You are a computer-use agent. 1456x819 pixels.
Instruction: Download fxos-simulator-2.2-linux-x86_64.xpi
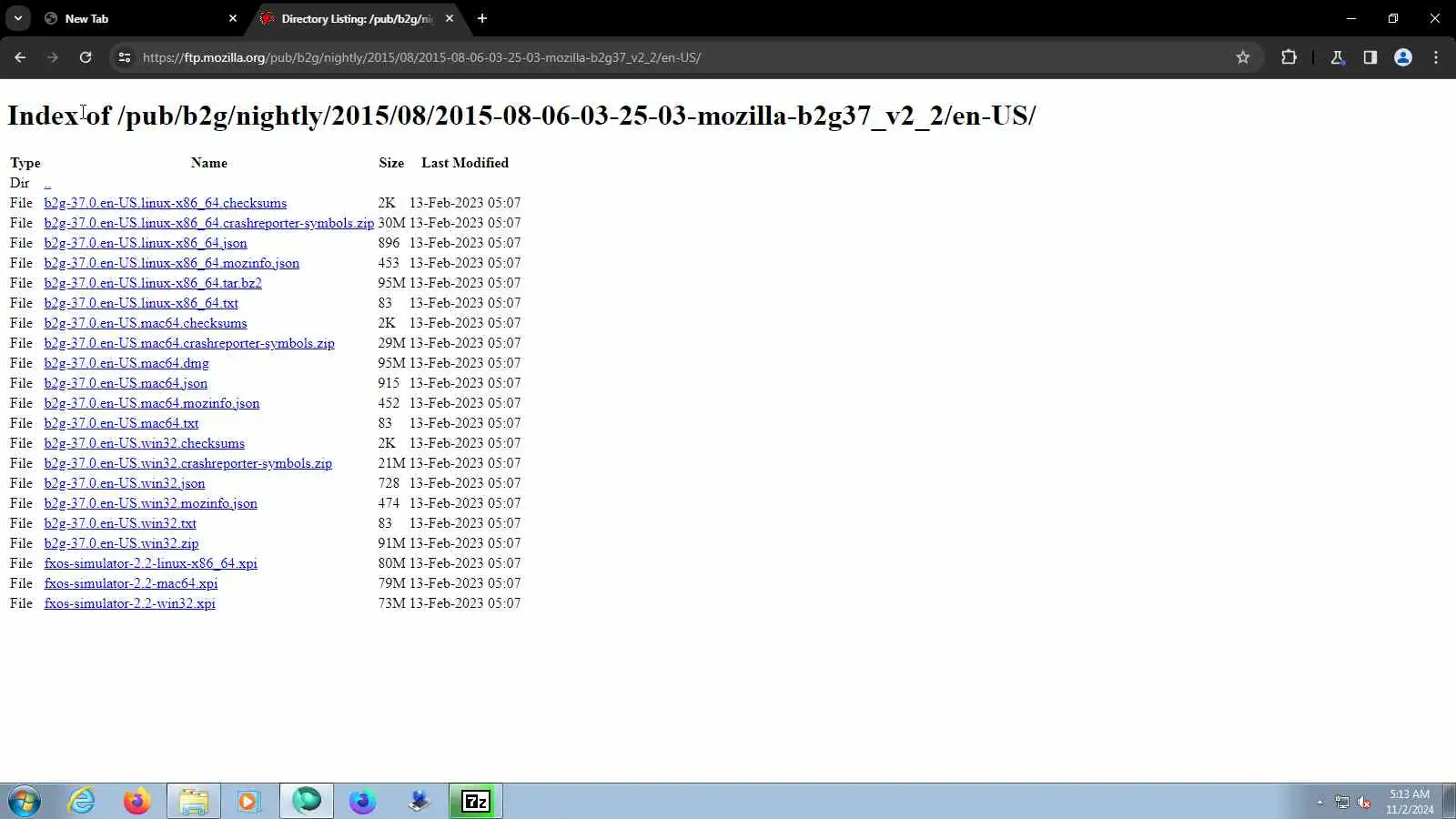point(150,563)
